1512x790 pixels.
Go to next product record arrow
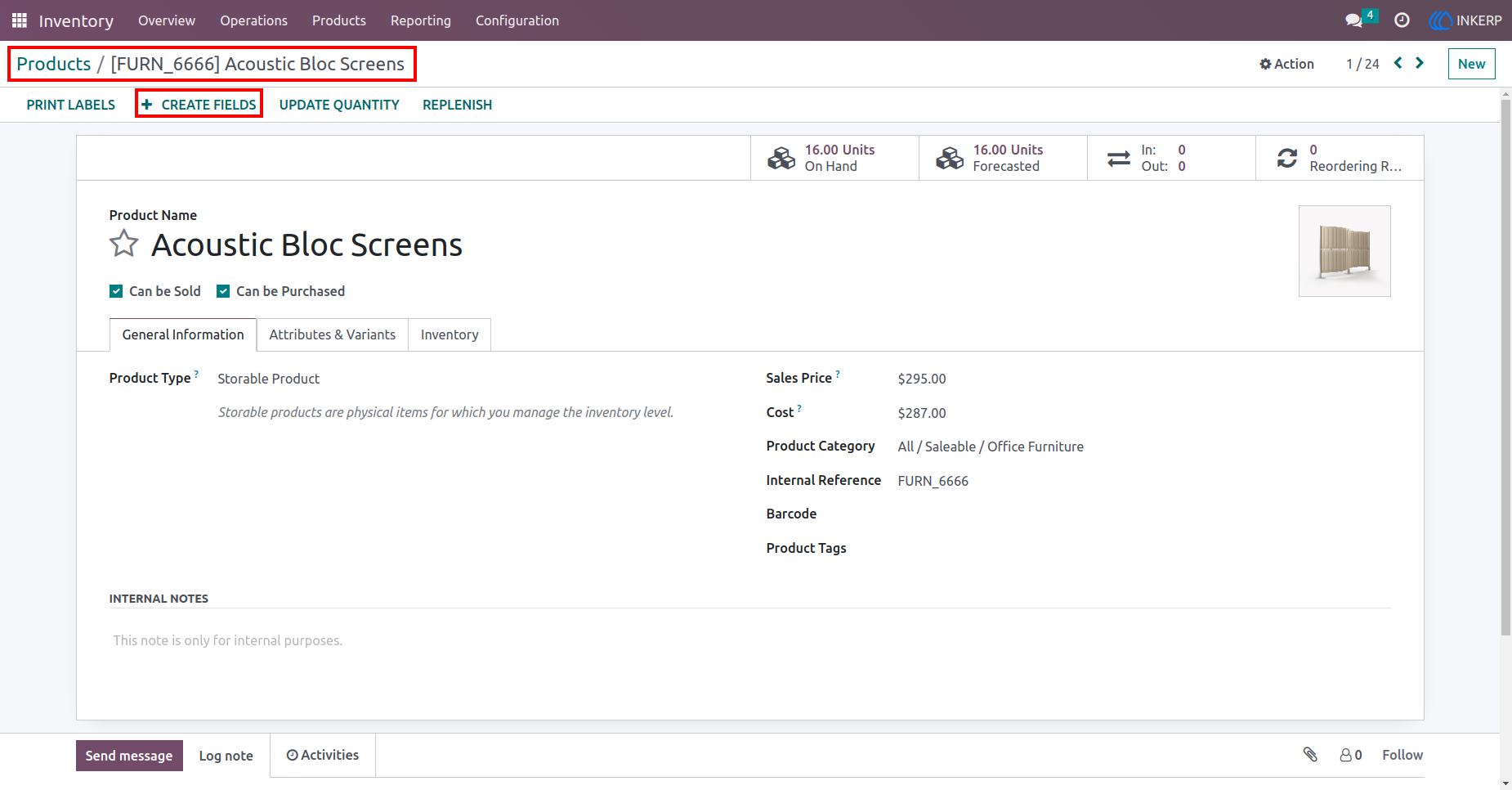[x=1420, y=63]
